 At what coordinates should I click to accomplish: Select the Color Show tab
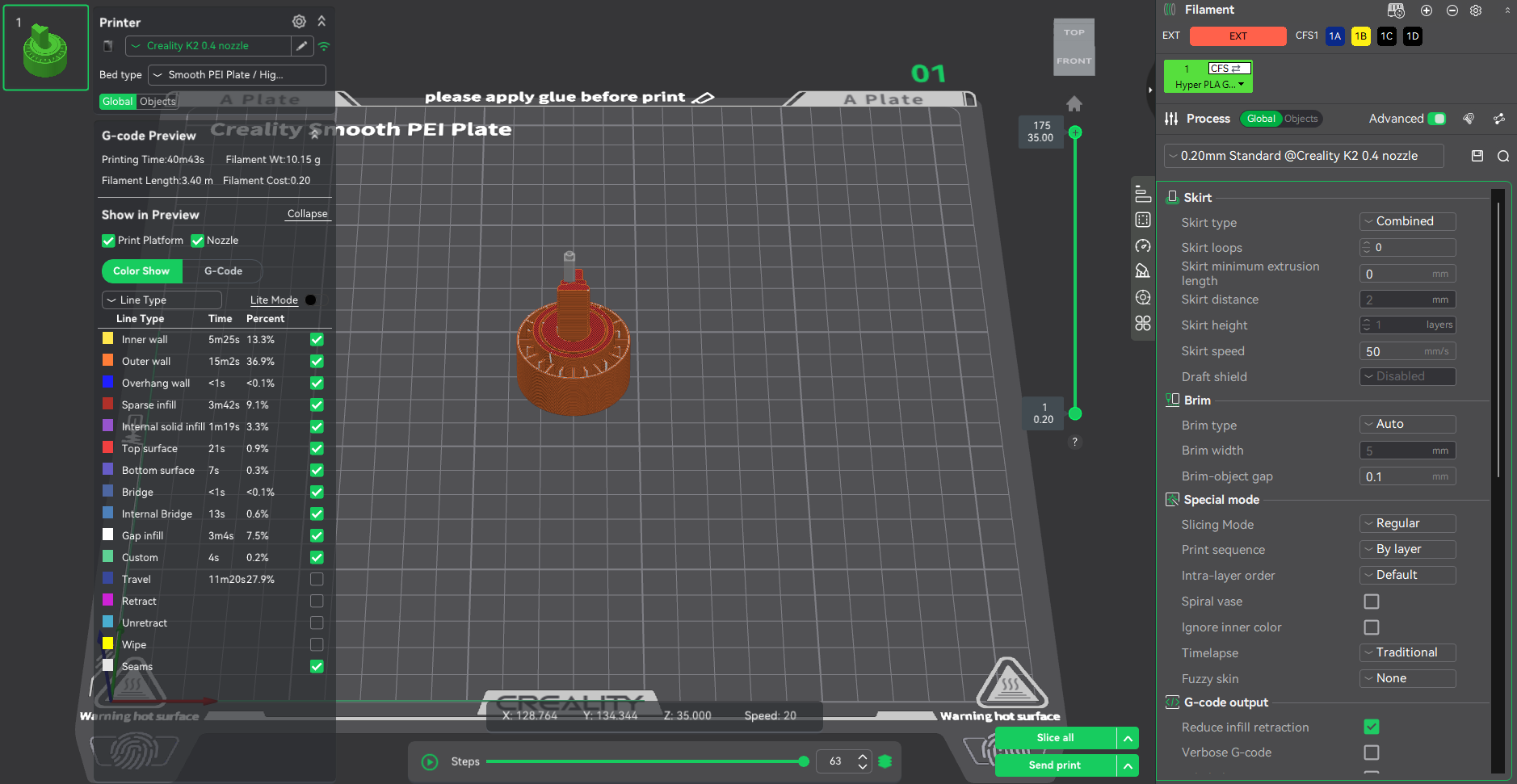(141, 271)
